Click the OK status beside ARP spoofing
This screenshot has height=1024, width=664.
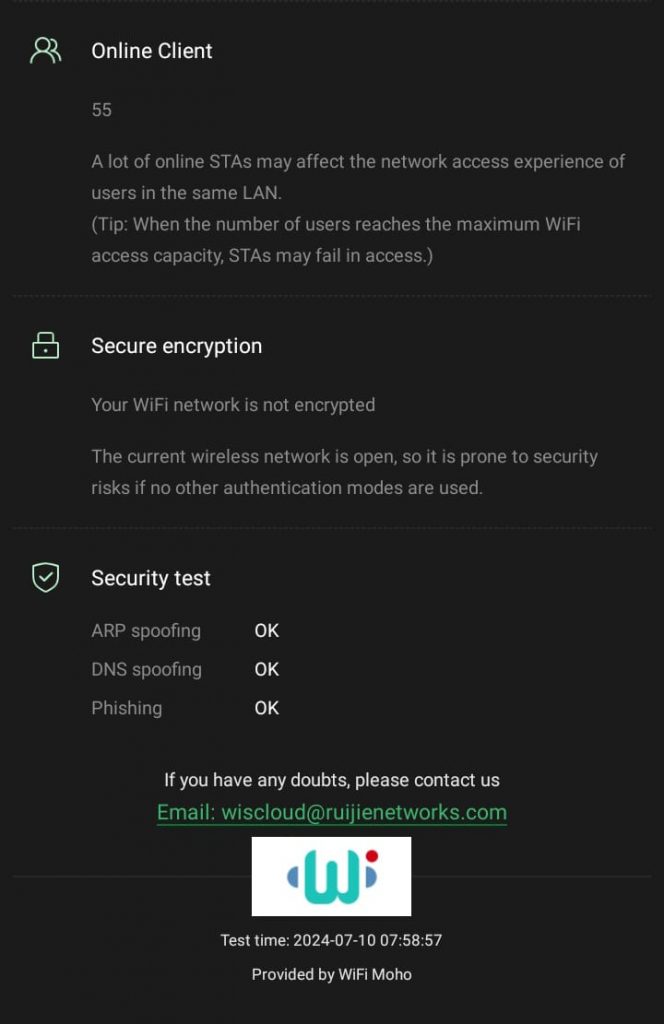267,631
